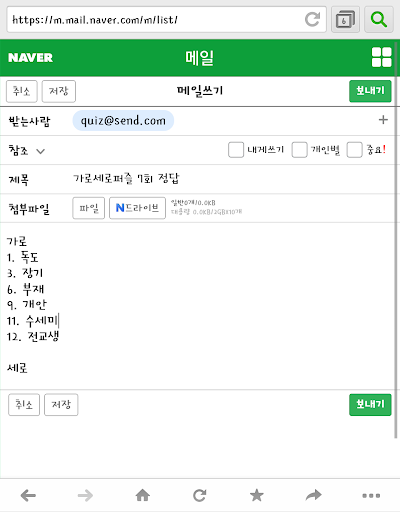Open the browser tabs switcher icon
The height and width of the screenshot is (512, 400).
tap(345, 19)
